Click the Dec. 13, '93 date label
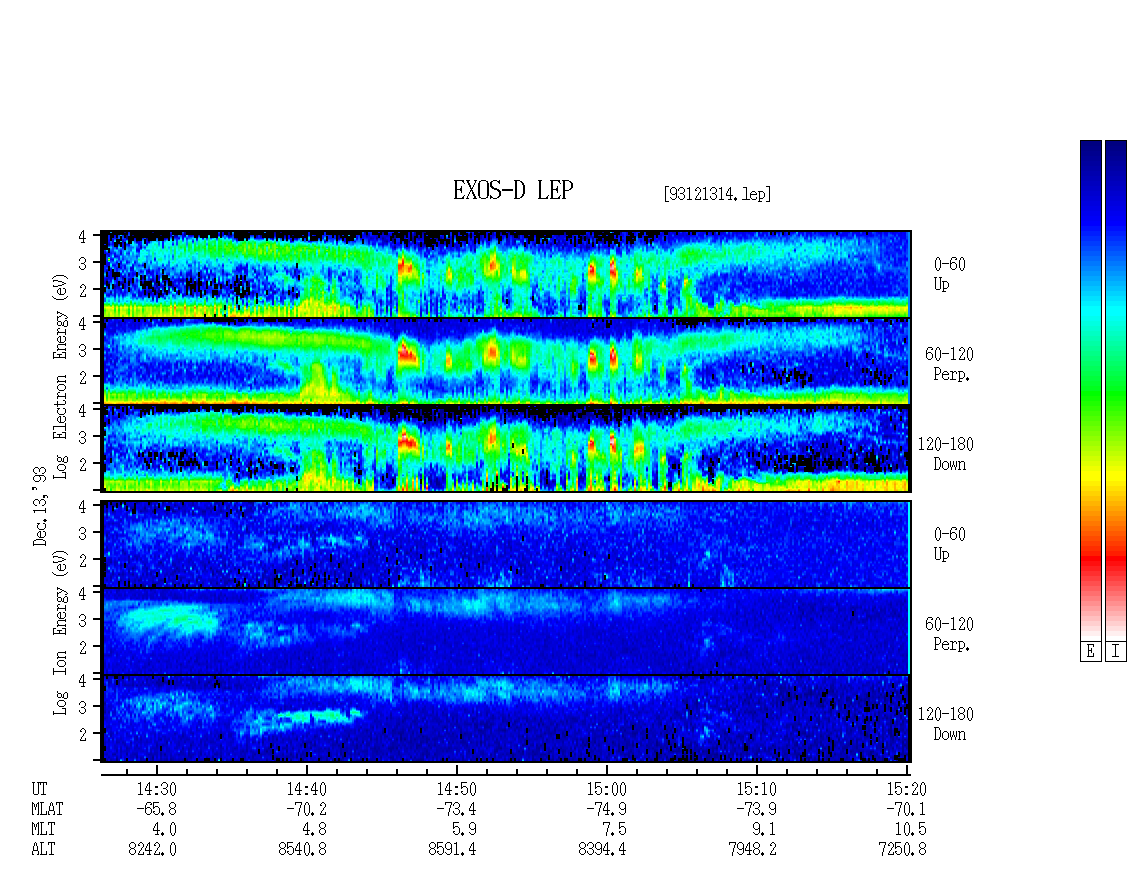Viewport: 1130px width, 875px height. tap(40, 506)
